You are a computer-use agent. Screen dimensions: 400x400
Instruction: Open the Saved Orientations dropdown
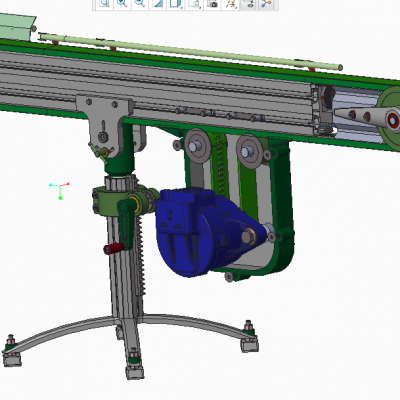tap(193, 3)
